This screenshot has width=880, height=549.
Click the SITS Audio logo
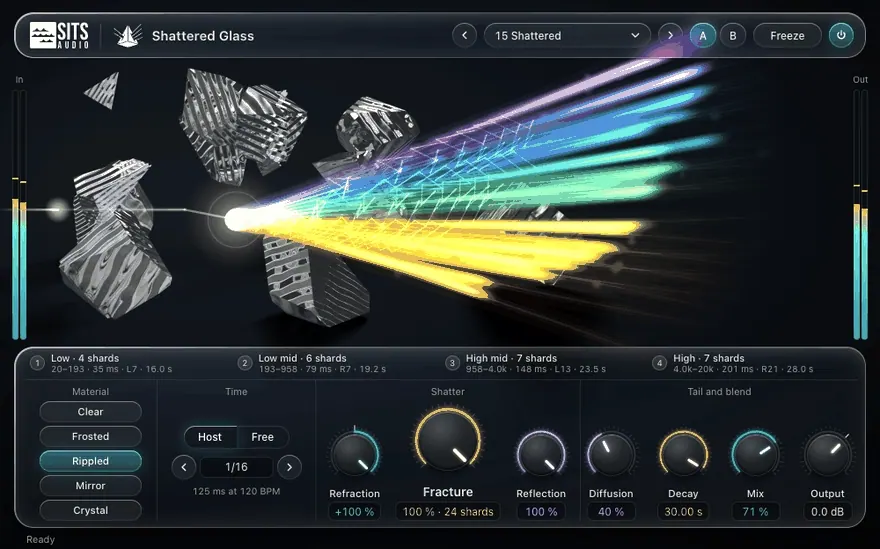tap(59, 35)
